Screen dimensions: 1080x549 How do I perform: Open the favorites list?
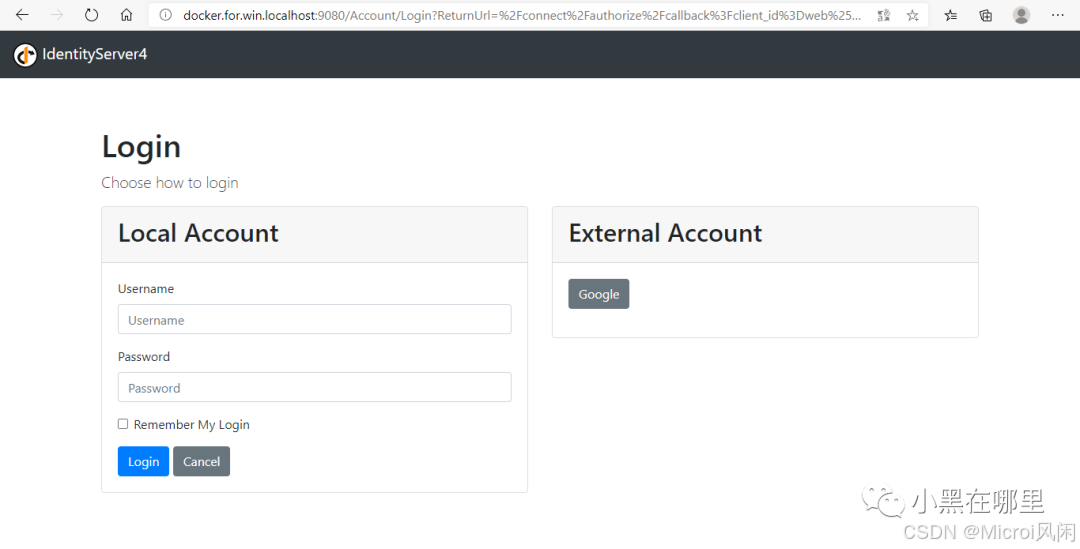click(x=951, y=15)
